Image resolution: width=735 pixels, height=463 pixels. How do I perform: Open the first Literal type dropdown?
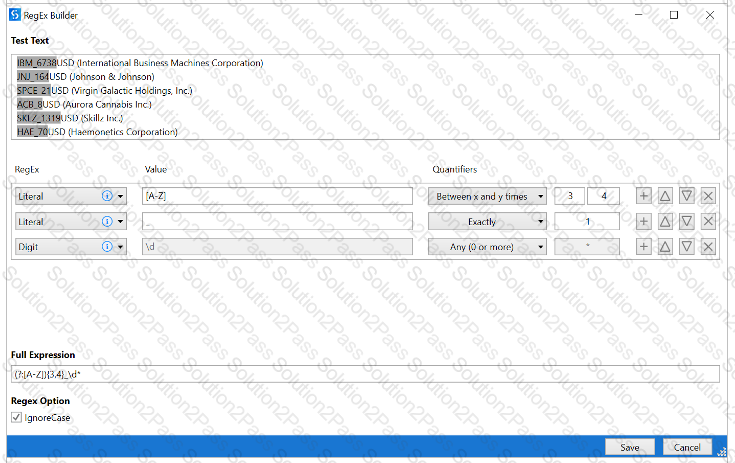[120, 196]
